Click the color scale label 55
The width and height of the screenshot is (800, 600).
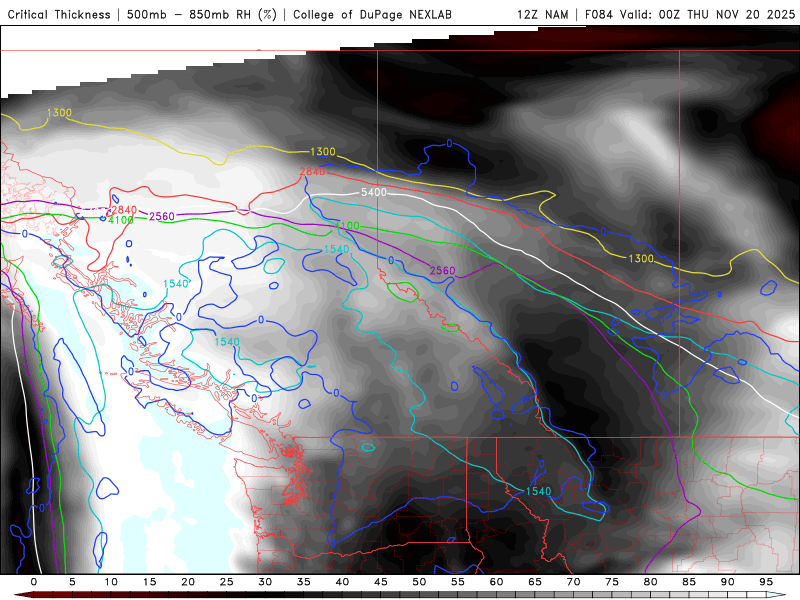click(x=458, y=582)
